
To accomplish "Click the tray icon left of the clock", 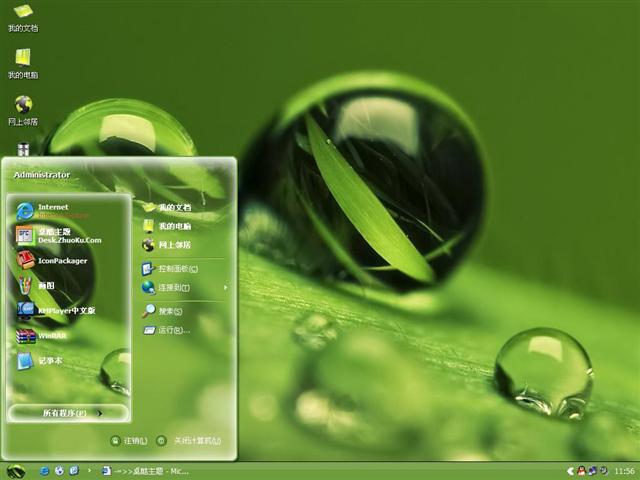I will 604,471.
